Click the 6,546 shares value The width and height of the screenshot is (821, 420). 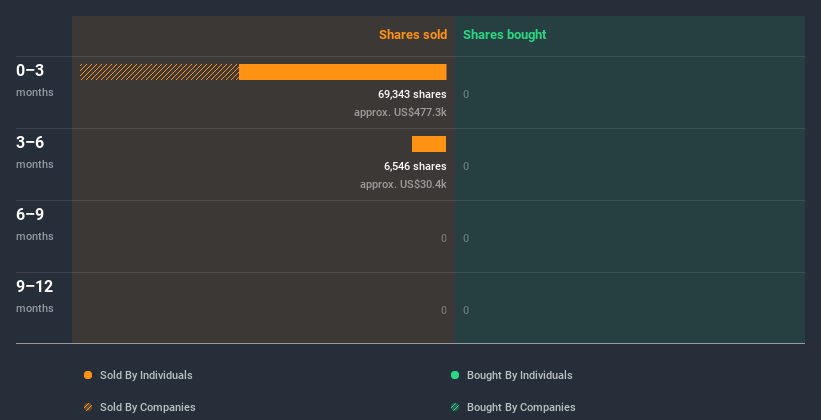tap(415, 167)
